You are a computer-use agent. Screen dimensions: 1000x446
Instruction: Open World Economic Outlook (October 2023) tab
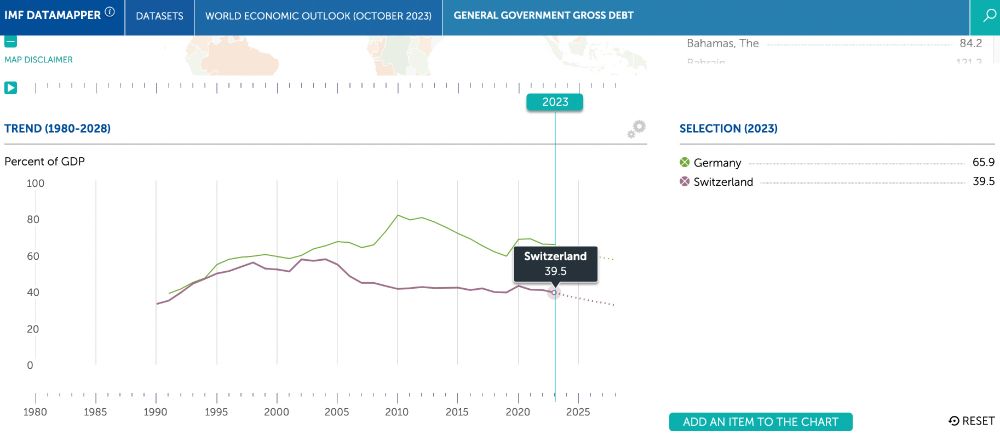tap(318, 15)
